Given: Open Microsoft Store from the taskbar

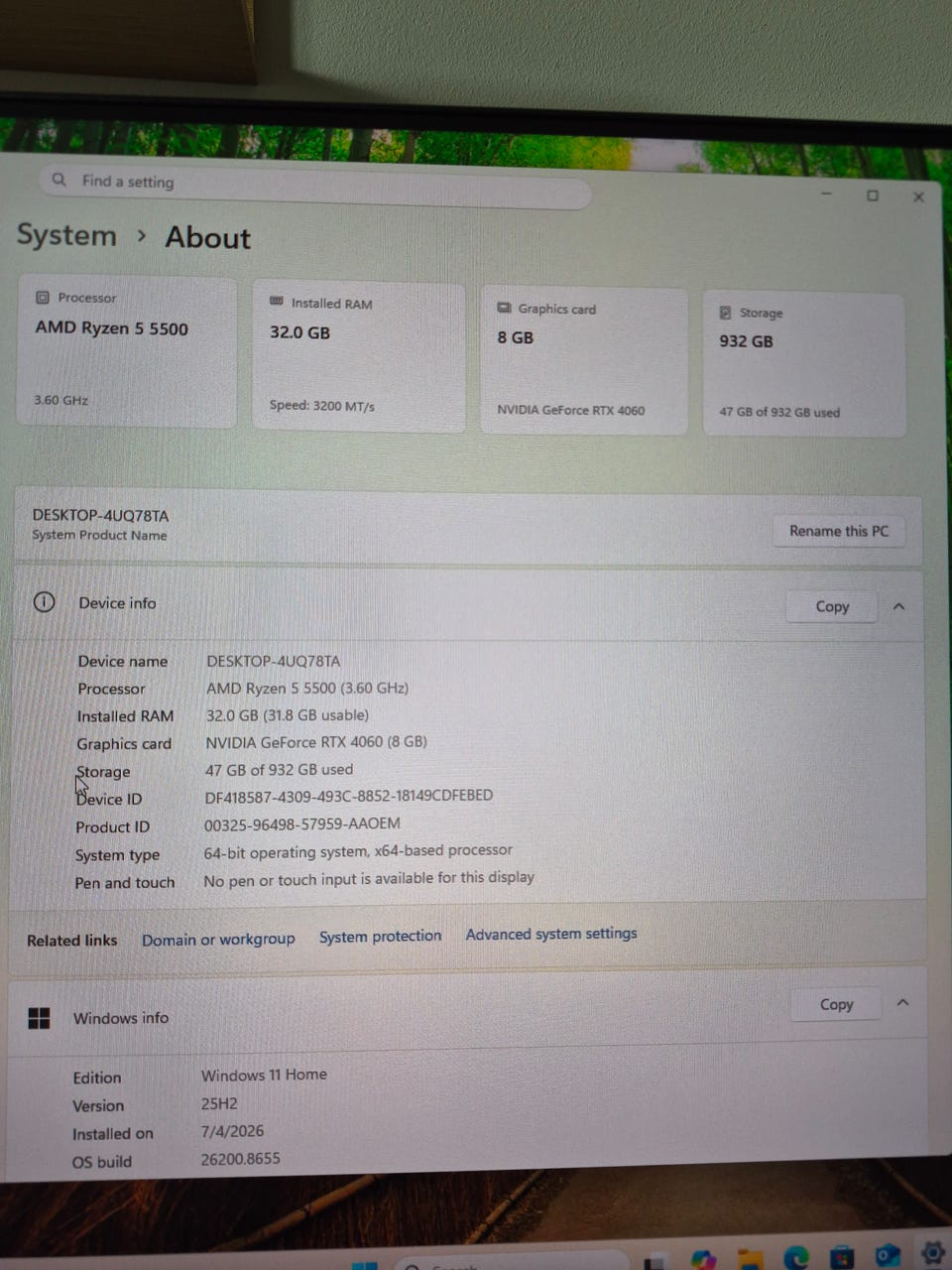Looking at the screenshot, I should 842,1258.
